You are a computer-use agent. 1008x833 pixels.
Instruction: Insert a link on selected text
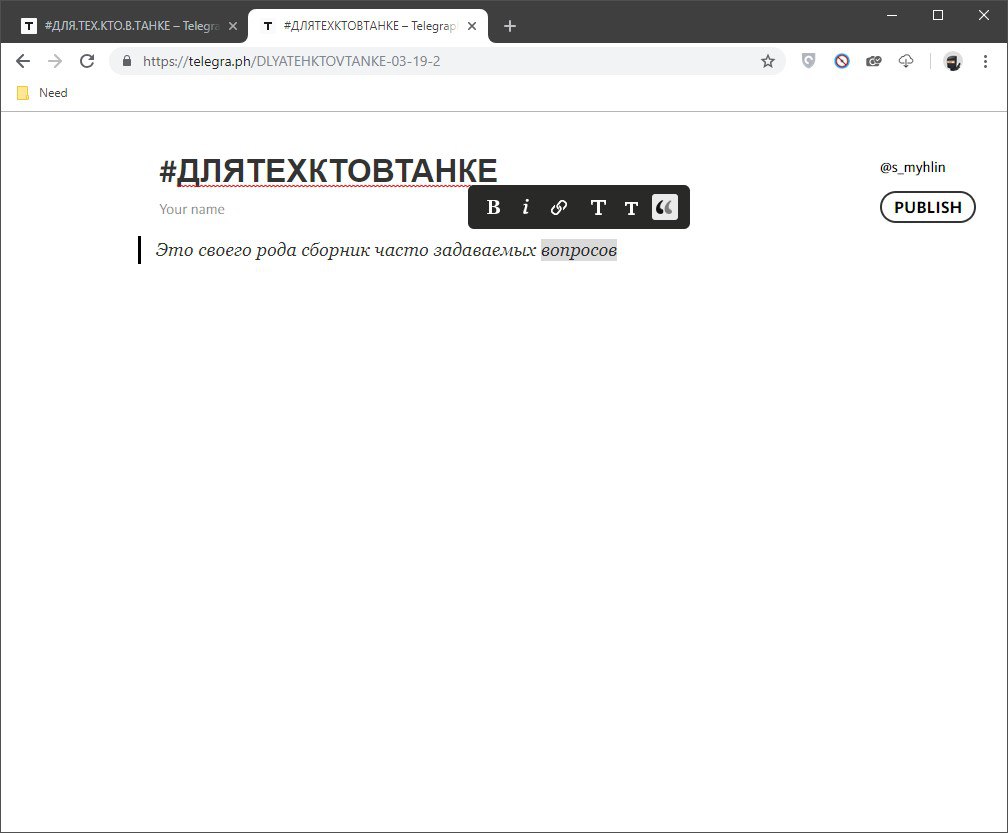click(559, 207)
